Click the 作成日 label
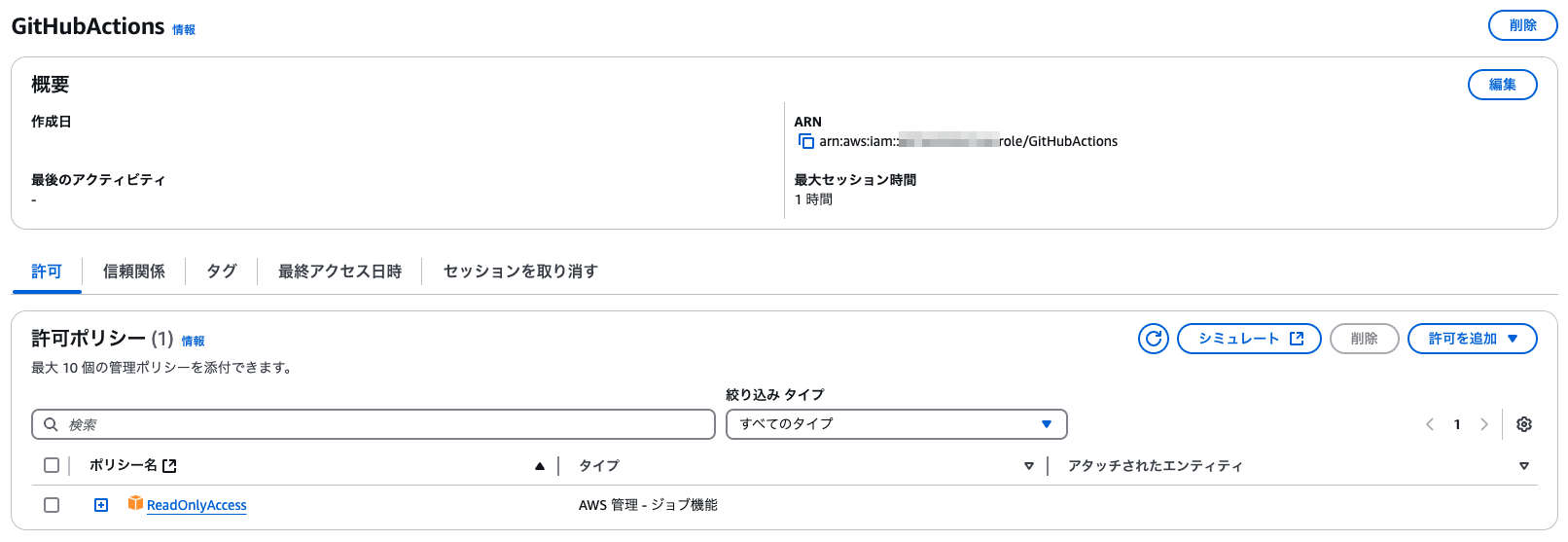 (51, 122)
